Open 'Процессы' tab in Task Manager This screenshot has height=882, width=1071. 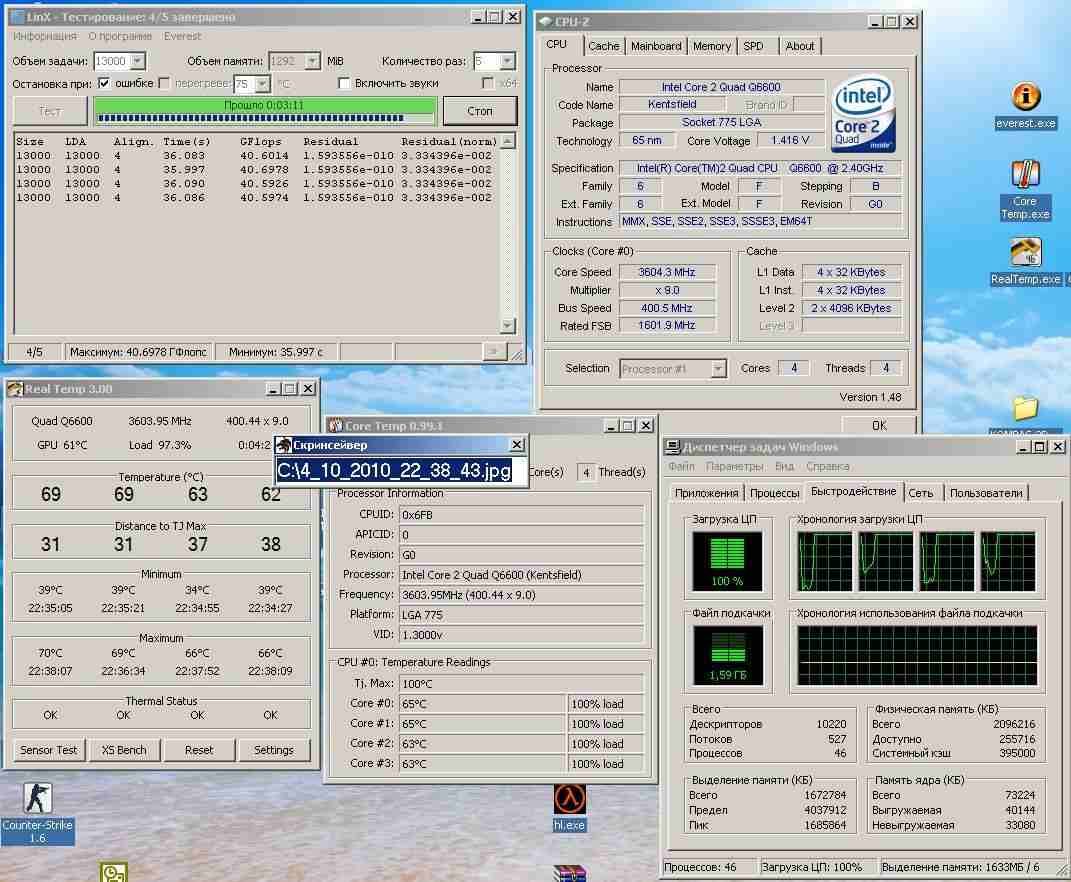point(774,493)
